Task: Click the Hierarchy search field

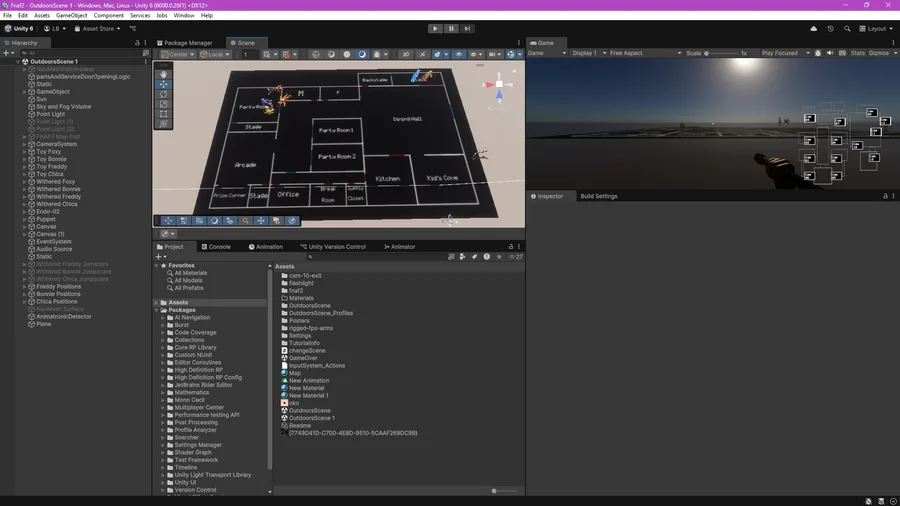Action: point(83,53)
